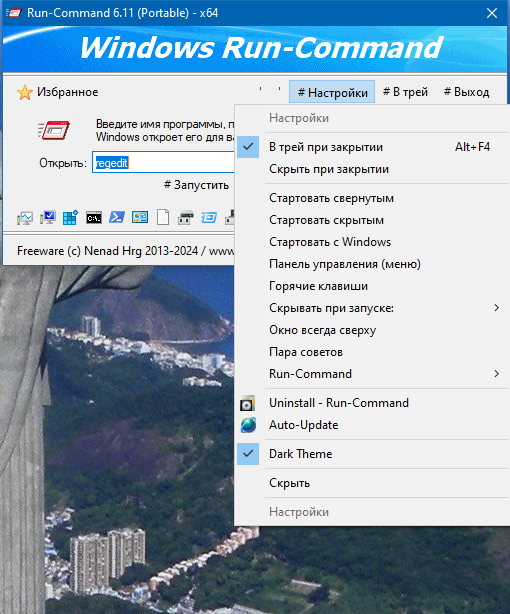Image resolution: width=510 pixels, height=614 pixels.
Task: Toggle Окно всегда сверху
Action: (372, 330)
